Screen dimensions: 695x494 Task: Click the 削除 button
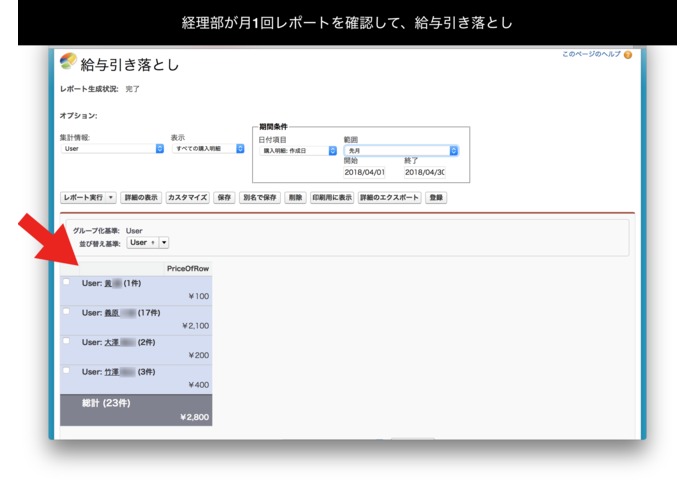click(x=295, y=198)
